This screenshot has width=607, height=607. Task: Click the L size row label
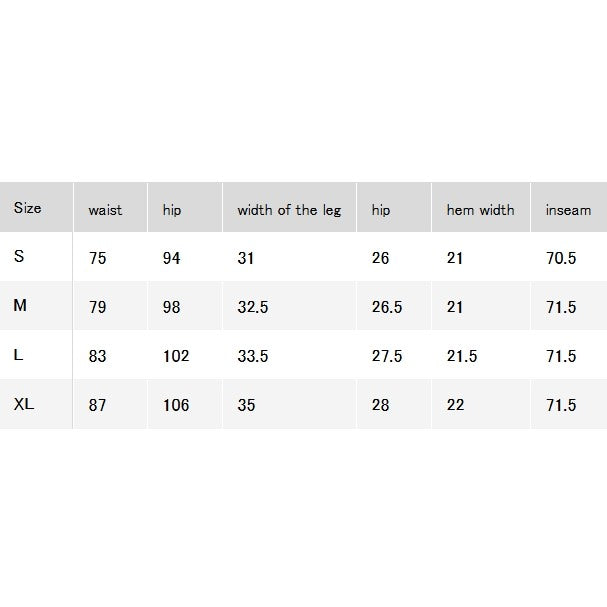click(x=18, y=355)
